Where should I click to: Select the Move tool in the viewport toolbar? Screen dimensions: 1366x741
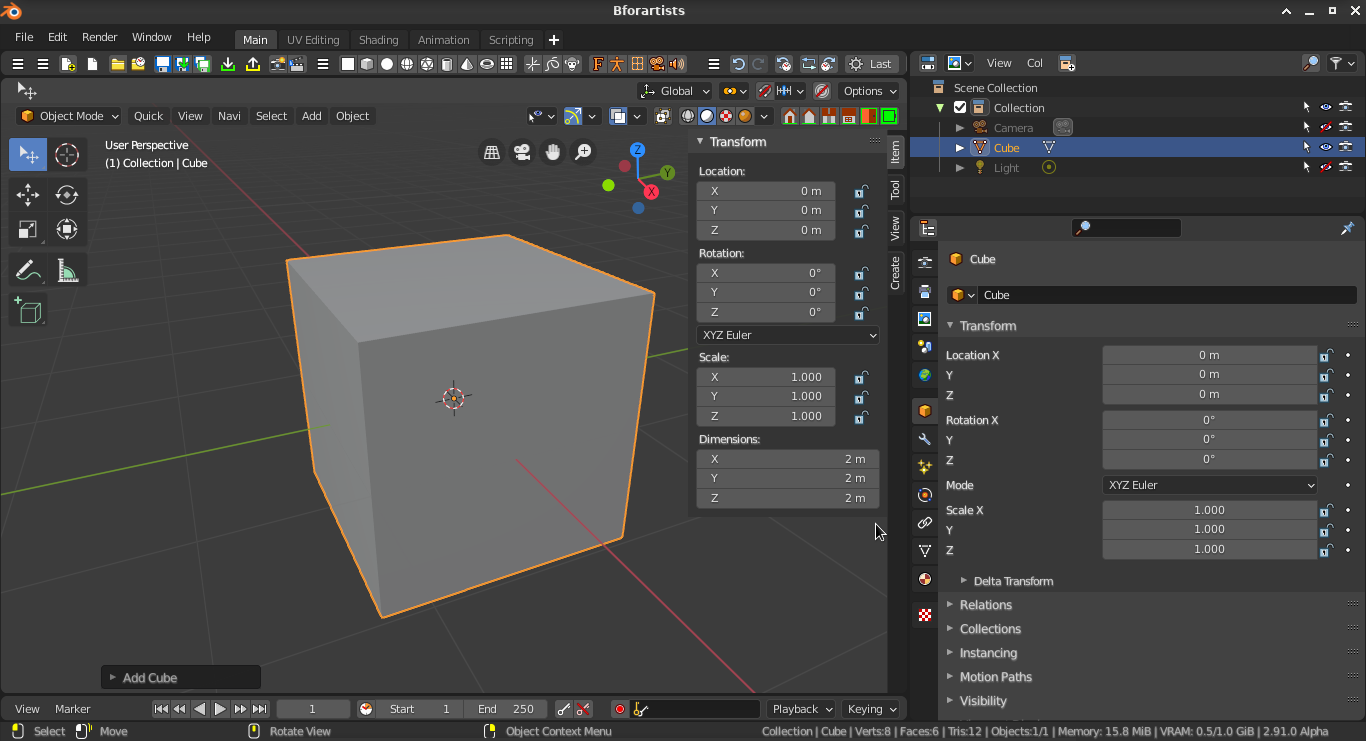tap(28, 195)
